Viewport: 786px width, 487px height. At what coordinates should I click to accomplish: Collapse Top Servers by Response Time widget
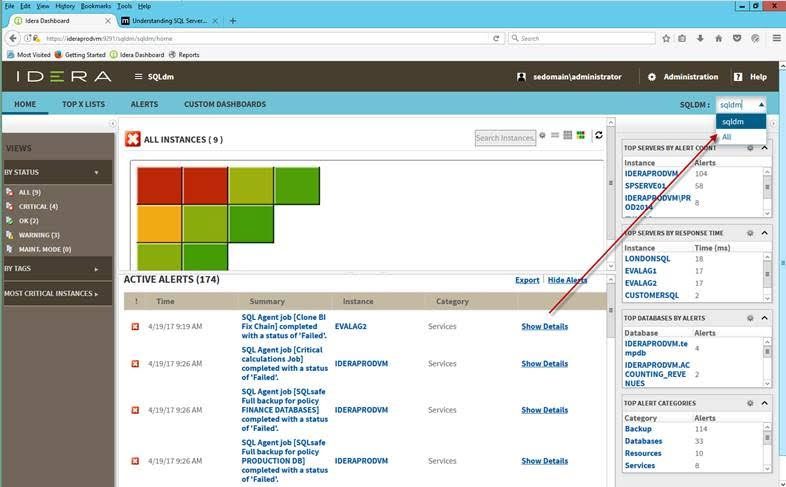click(x=764, y=233)
